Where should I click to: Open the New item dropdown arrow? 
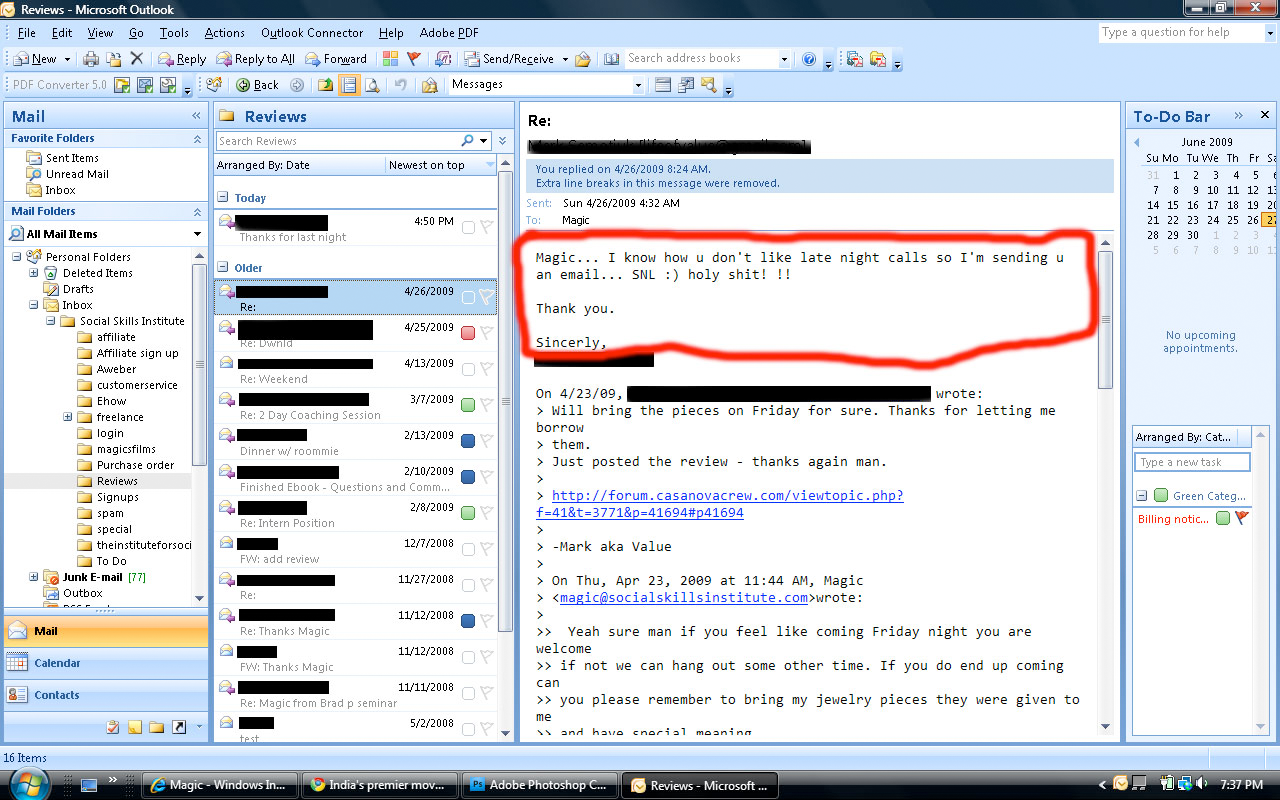click(67, 59)
